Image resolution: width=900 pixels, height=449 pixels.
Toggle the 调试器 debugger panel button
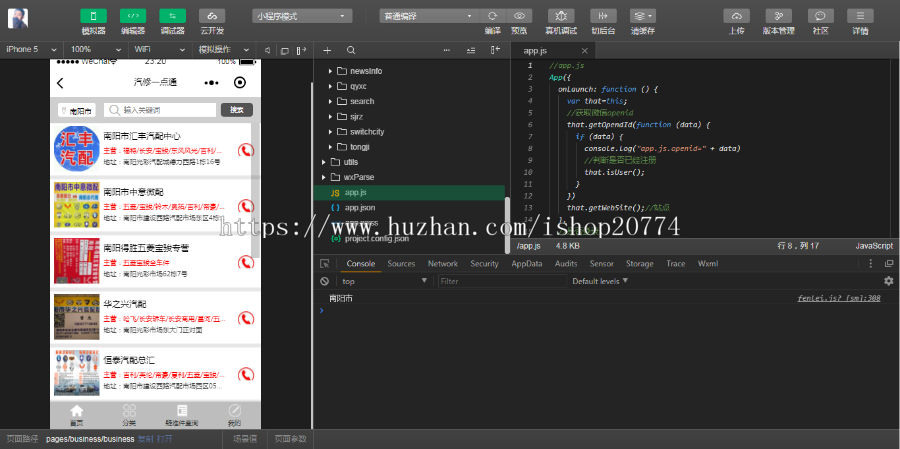172,16
